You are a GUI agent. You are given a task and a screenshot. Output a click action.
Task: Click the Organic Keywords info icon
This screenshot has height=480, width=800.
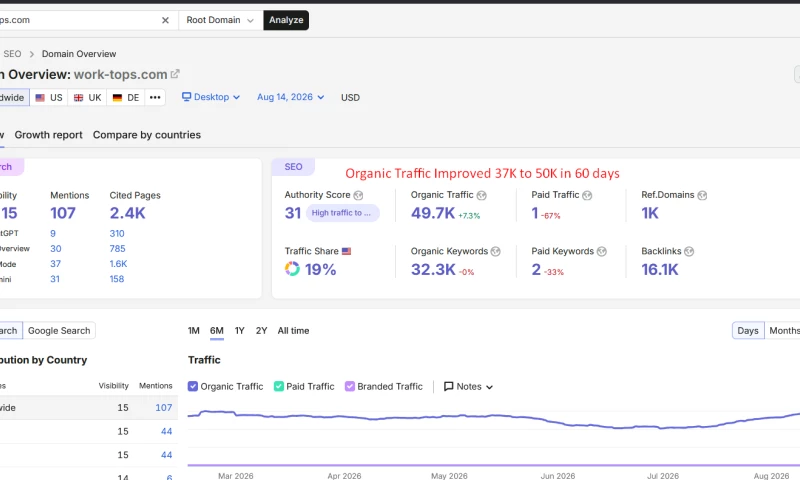(495, 251)
